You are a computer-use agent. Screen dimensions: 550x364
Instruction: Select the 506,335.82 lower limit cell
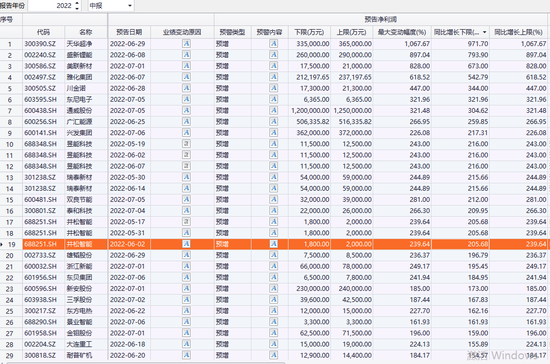point(309,122)
